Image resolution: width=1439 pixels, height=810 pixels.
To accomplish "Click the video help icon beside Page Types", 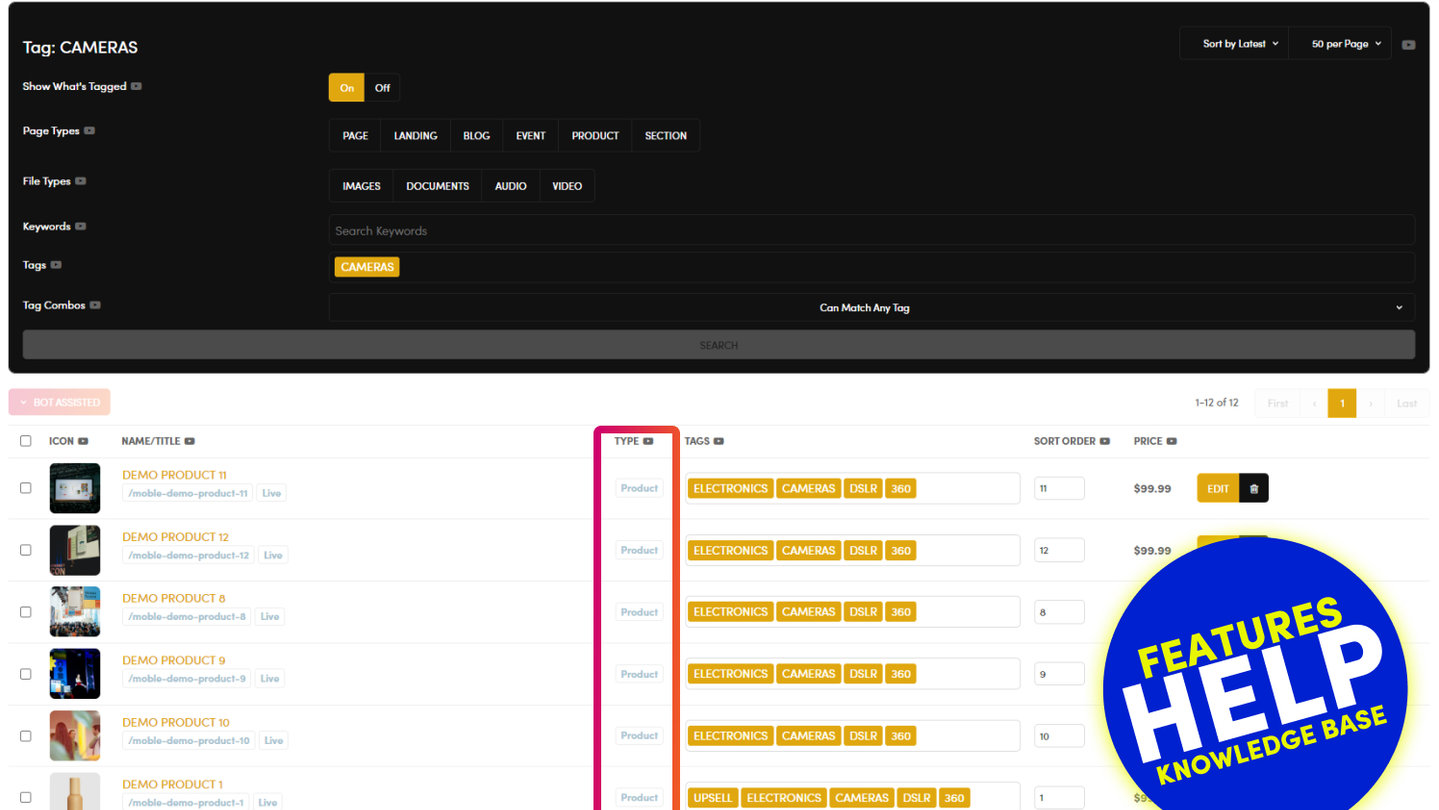I will click(90, 131).
